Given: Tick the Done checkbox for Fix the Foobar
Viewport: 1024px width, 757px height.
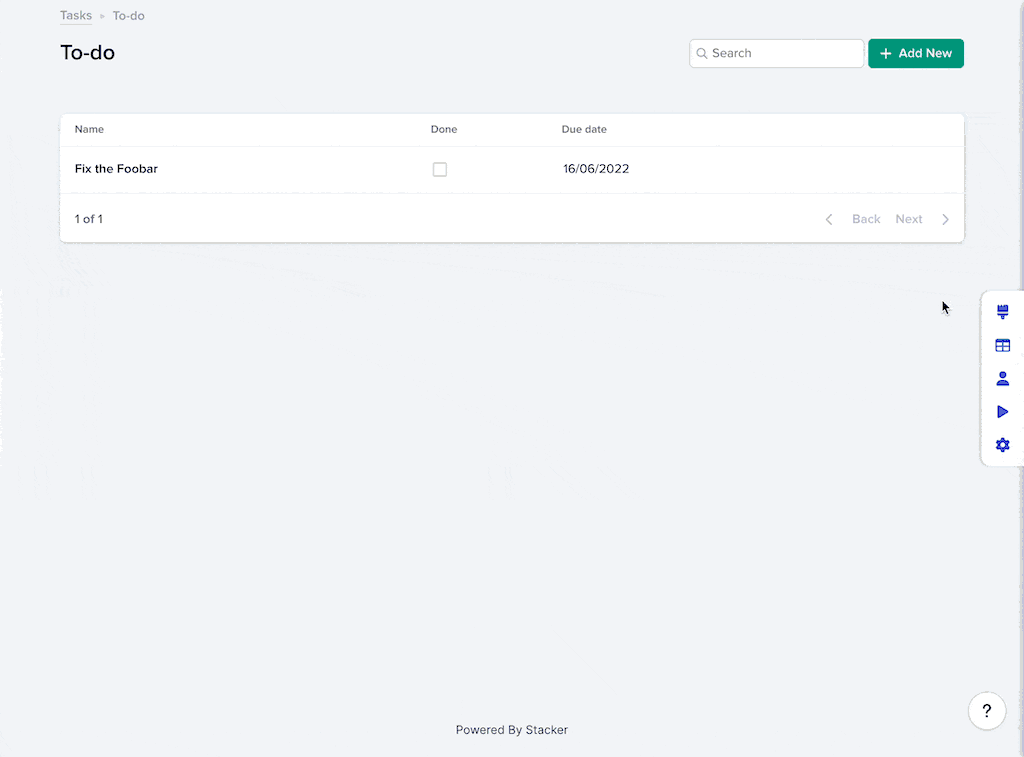Looking at the screenshot, I should coord(439,170).
